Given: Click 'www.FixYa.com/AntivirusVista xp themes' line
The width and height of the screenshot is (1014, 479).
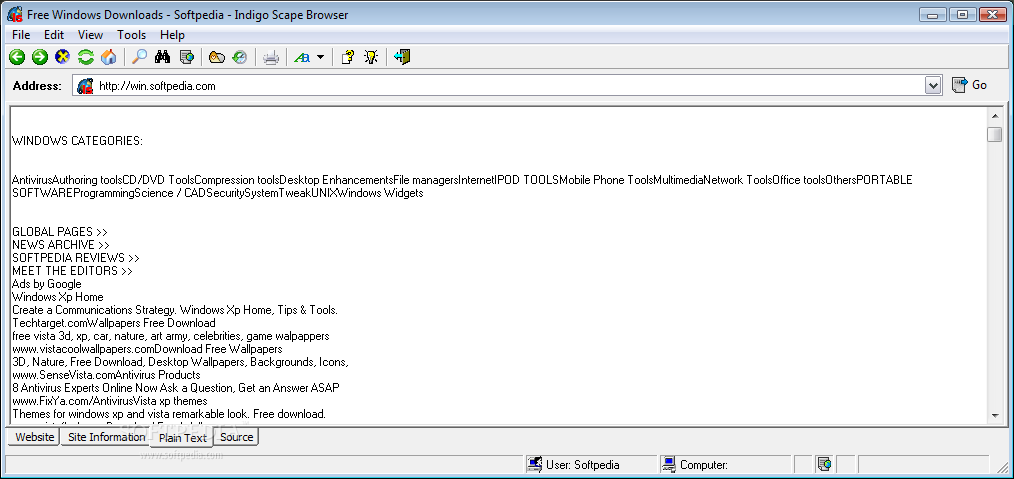Looking at the screenshot, I should pyautogui.click(x=109, y=401).
